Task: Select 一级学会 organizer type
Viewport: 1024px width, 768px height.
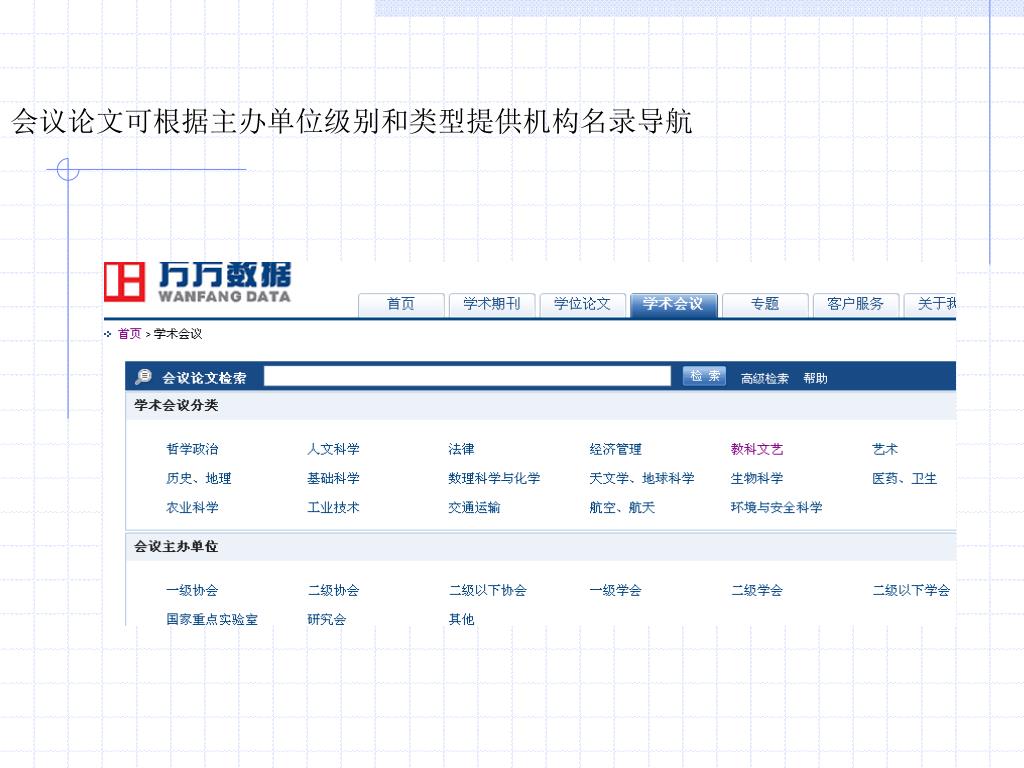Action: (x=615, y=590)
